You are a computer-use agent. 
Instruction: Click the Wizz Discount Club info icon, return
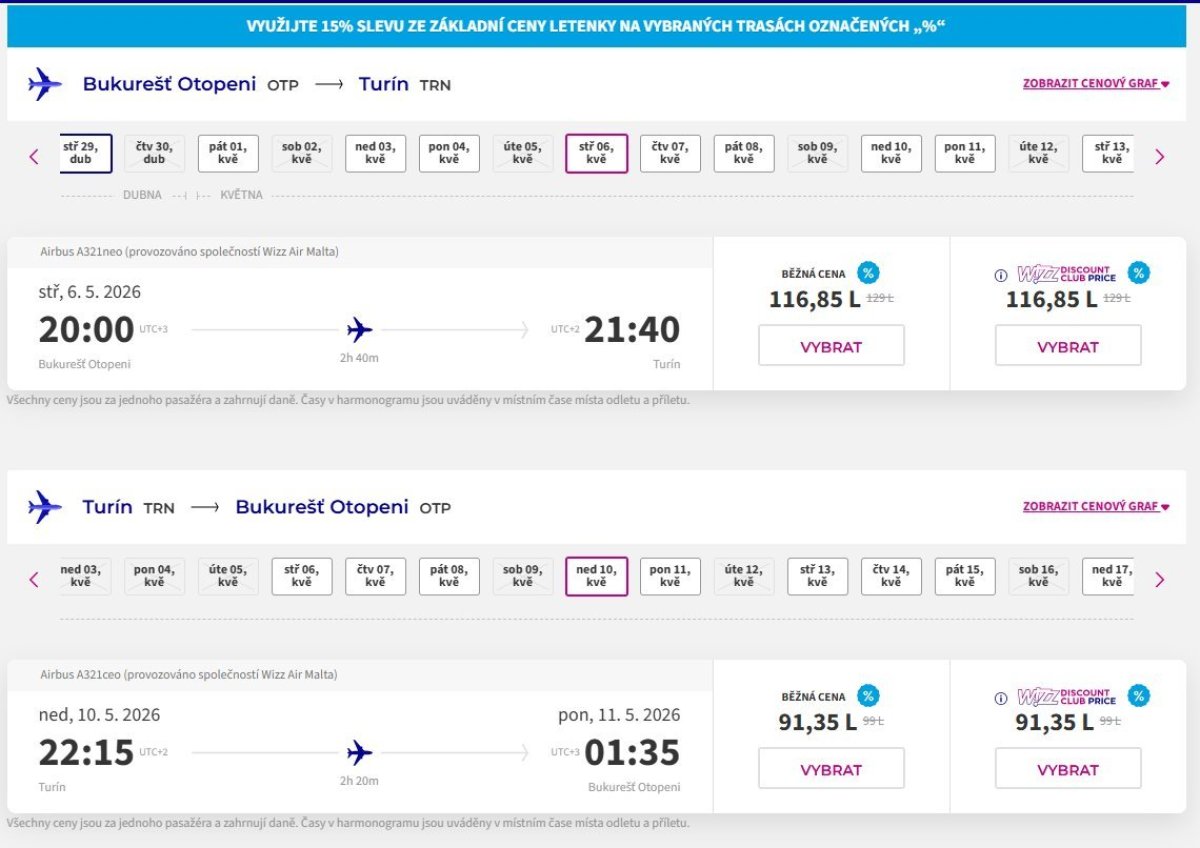coord(1001,699)
